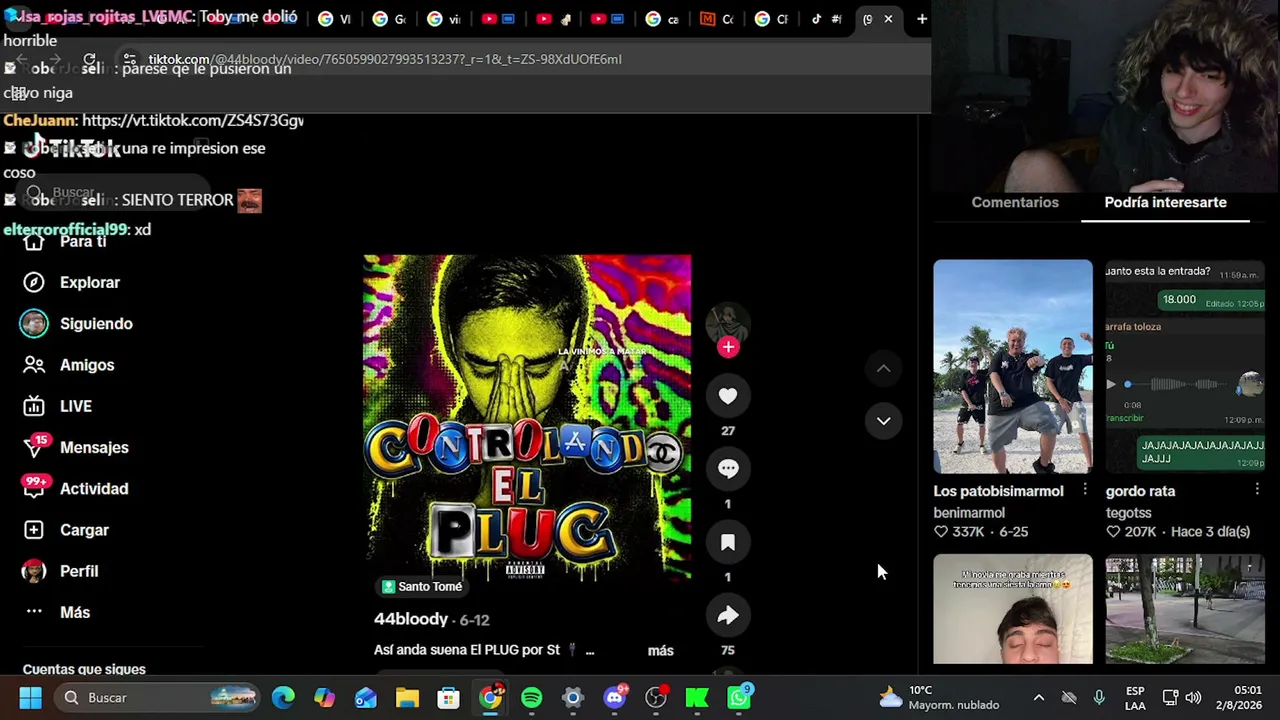Reload the page with the browser refresh button
Screen dimensions: 1280x720
[90, 59]
